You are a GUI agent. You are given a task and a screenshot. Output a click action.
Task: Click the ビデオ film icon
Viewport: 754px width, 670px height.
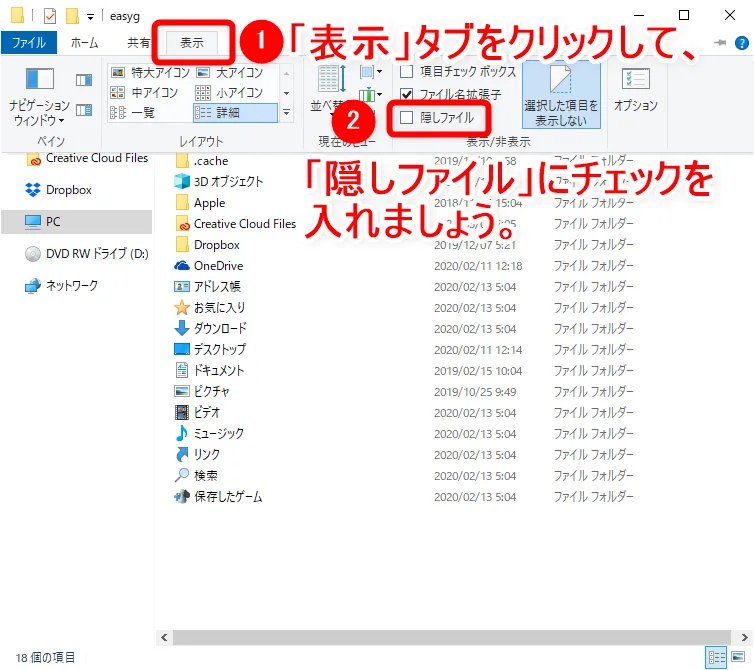tap(182, 412)
